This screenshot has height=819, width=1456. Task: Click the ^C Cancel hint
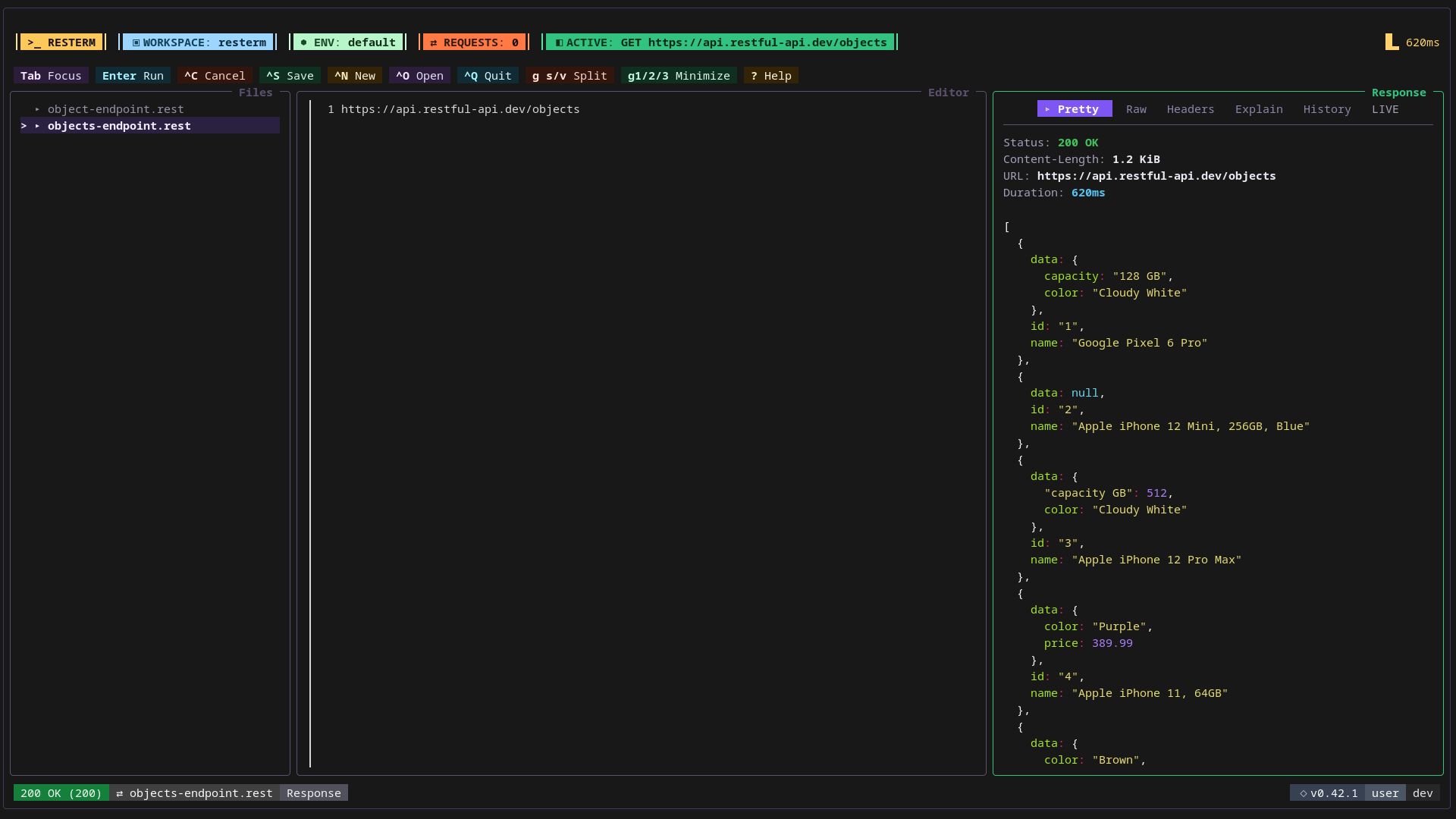coord(215,76)
